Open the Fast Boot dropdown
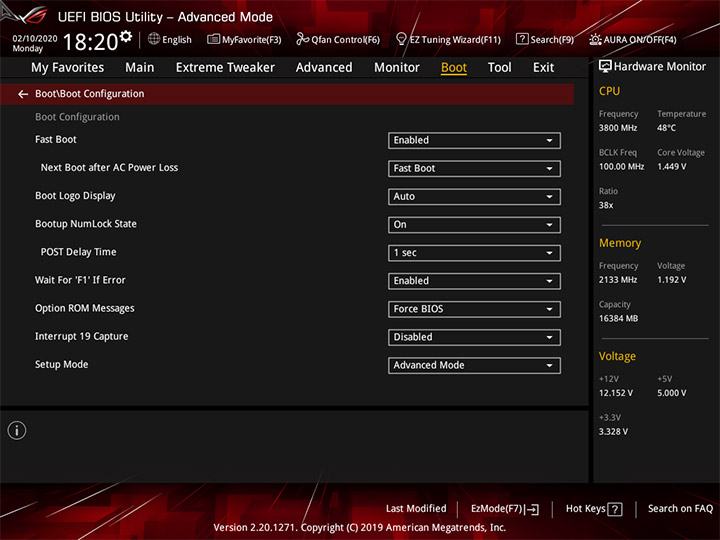This screenshot has width=720, height=540. click(x=474, y=141)
